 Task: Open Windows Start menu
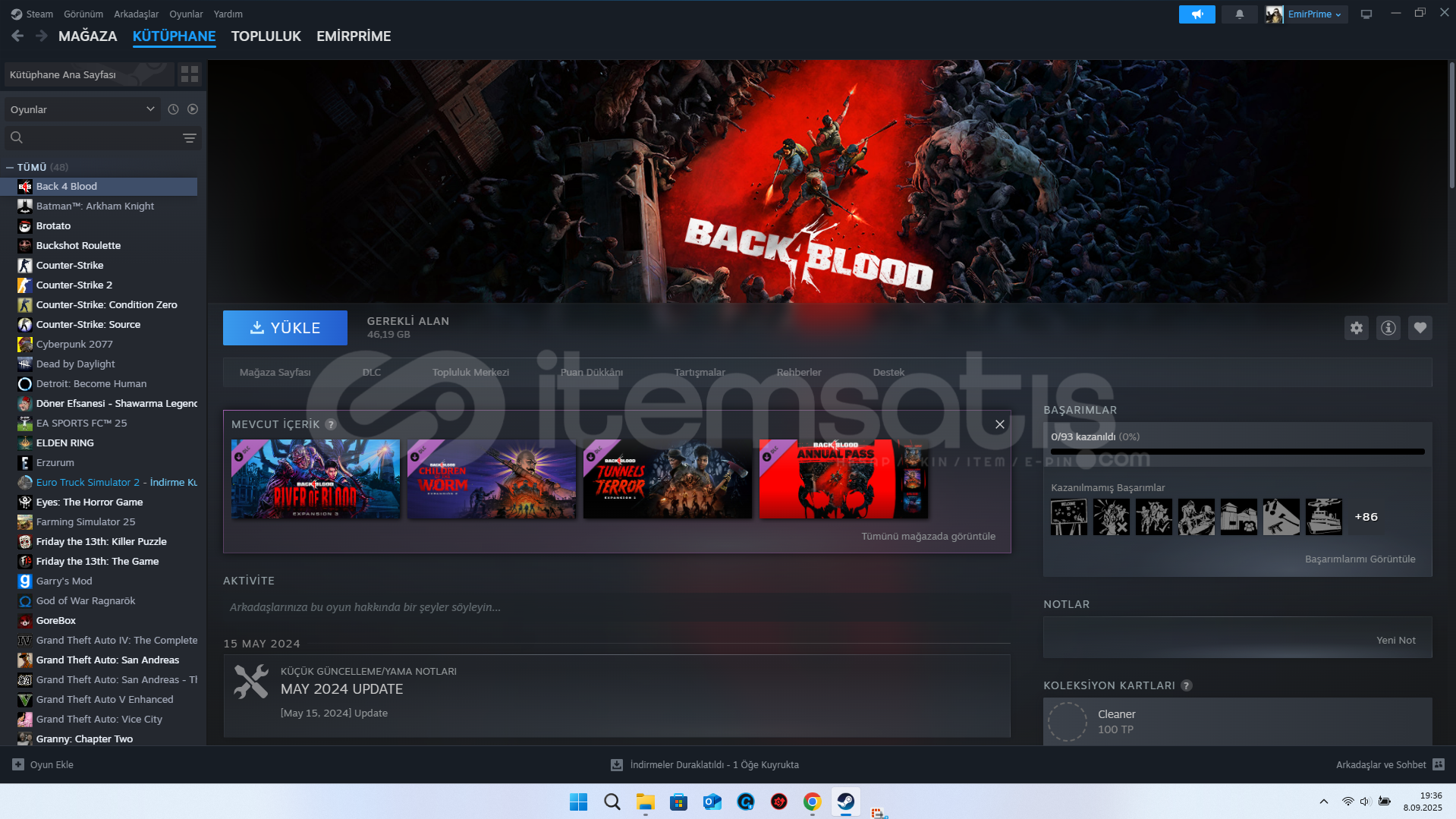(578, 802)
